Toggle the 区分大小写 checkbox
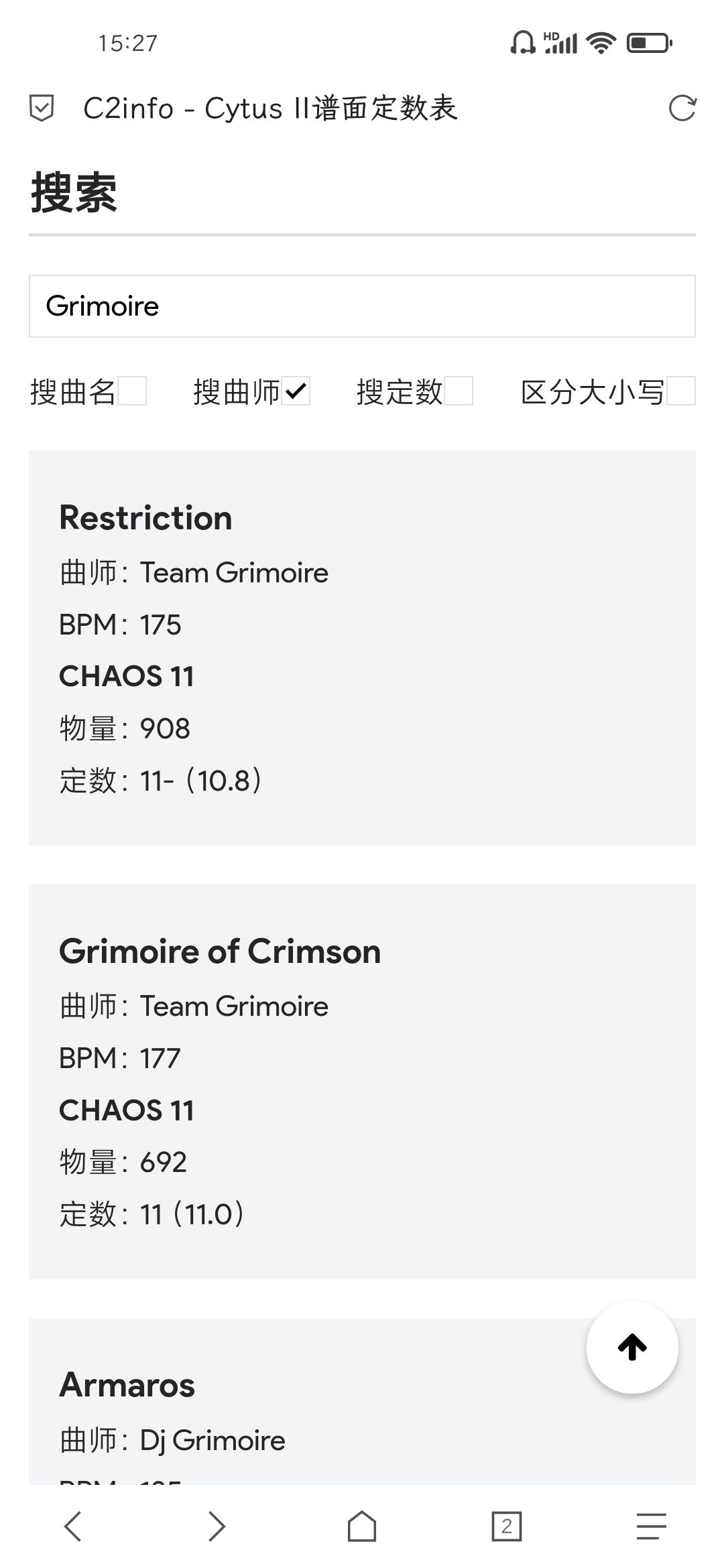724x1568 pixels. pyautogui.click(x=681, y=391)
